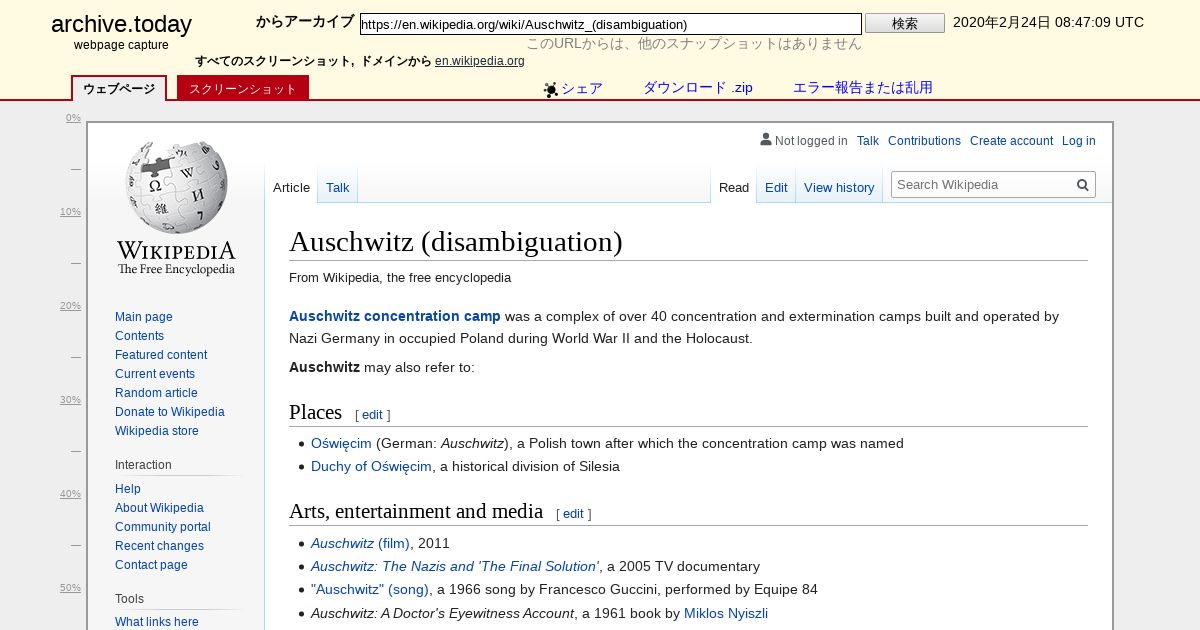Viewport: 1200px width, 630px height.
Task: Open the エラー報告または乱用 link
Action: pyautogui.click(x=863, y=88)
